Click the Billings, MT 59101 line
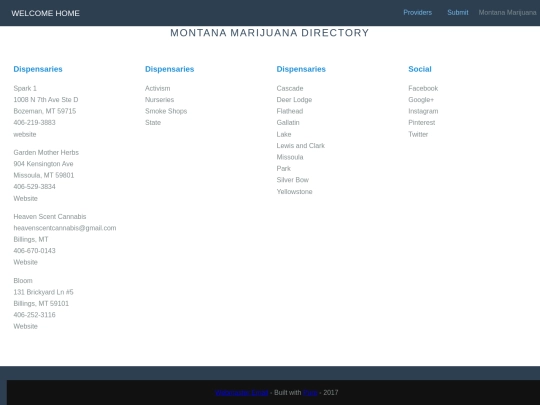The image size is (540, 405). click(x=41, y=303)
